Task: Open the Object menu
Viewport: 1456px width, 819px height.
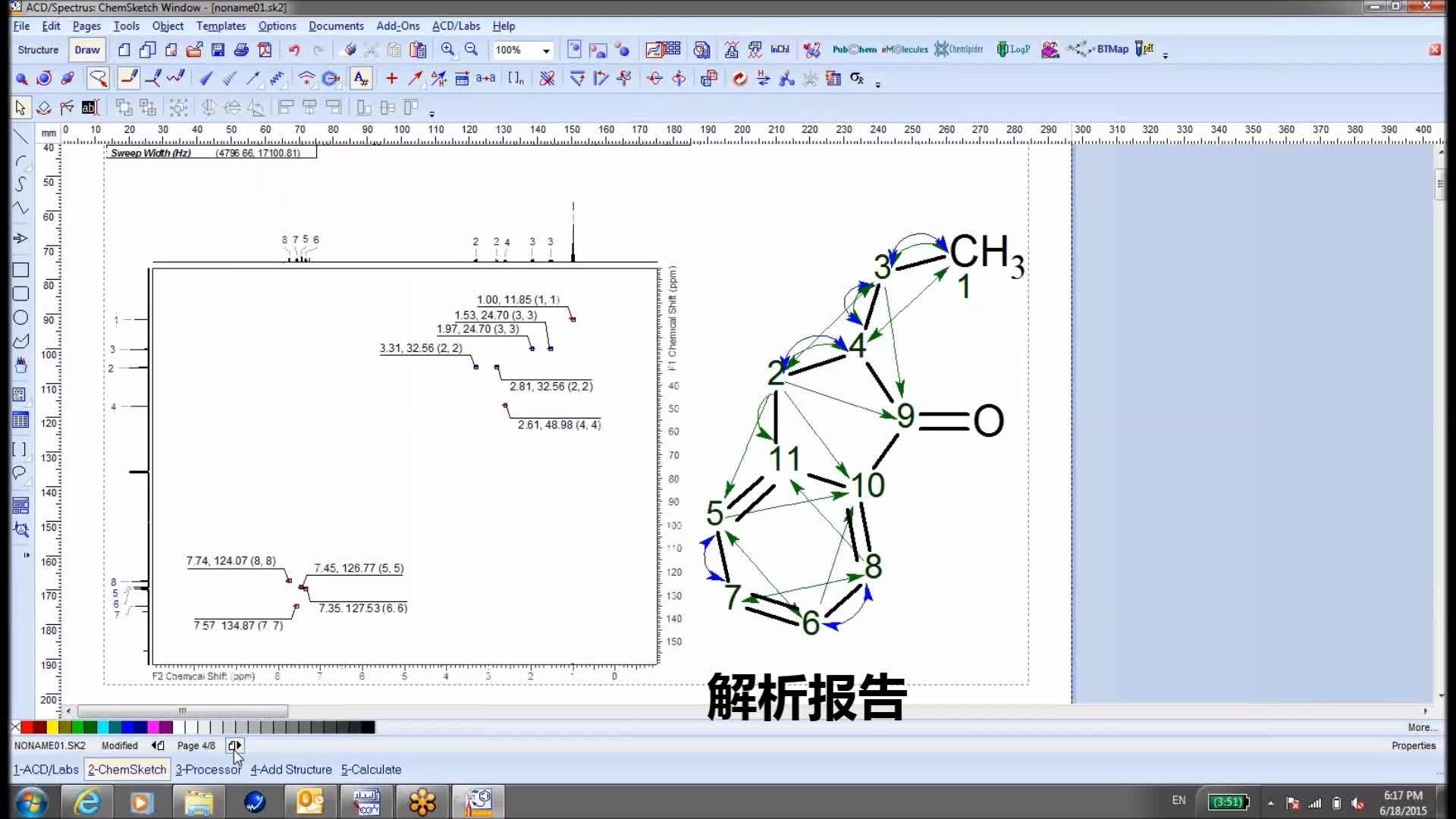Action: coord(168,26)
